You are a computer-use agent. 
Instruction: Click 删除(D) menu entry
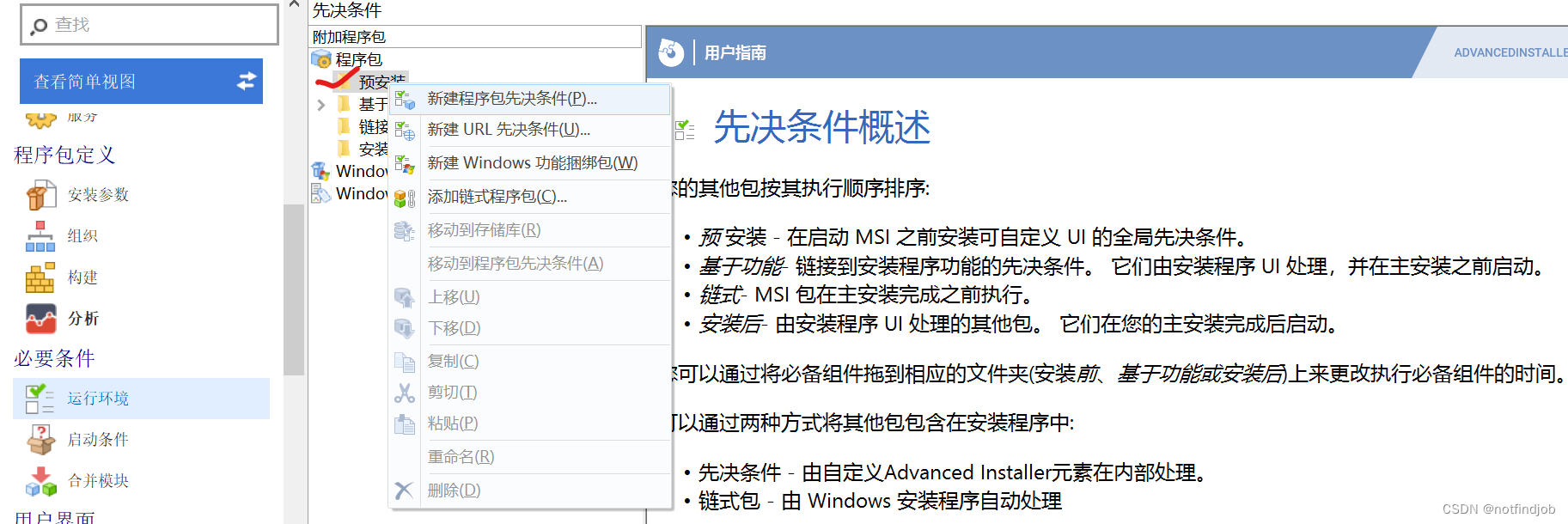[x=530, y=490]
